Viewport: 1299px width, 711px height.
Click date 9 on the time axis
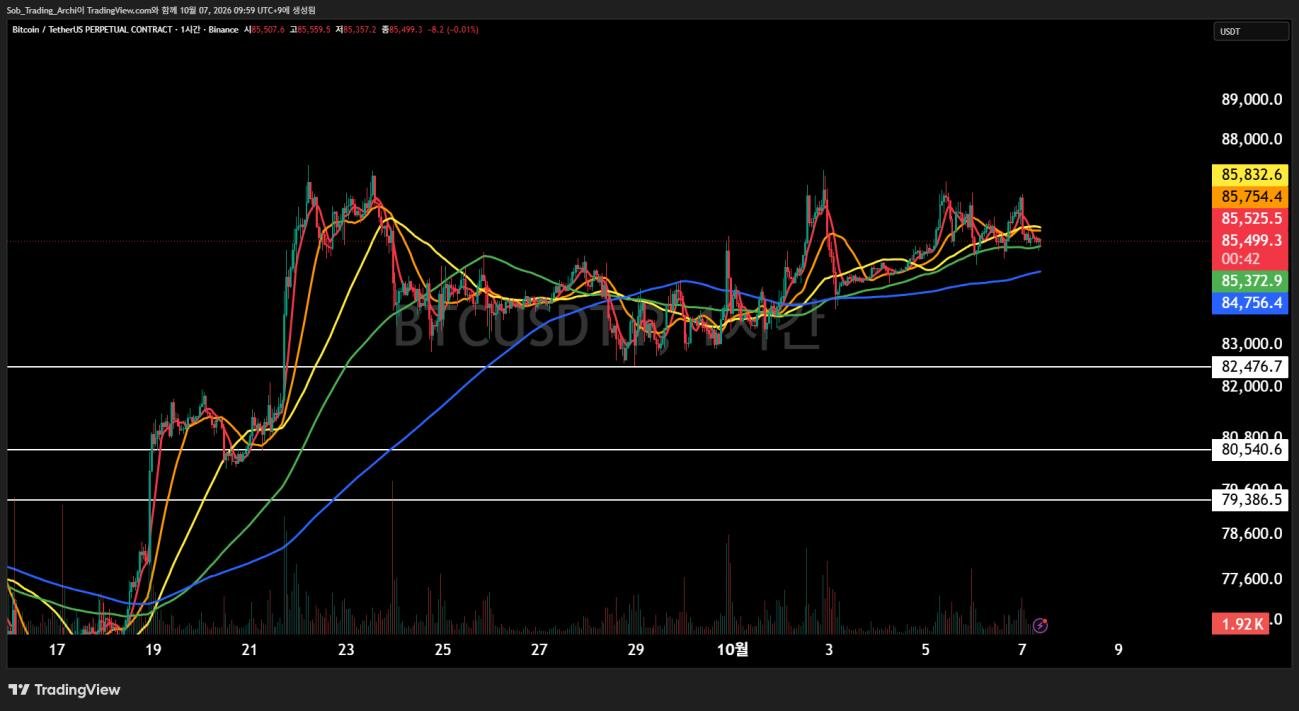click(1118, 650)
